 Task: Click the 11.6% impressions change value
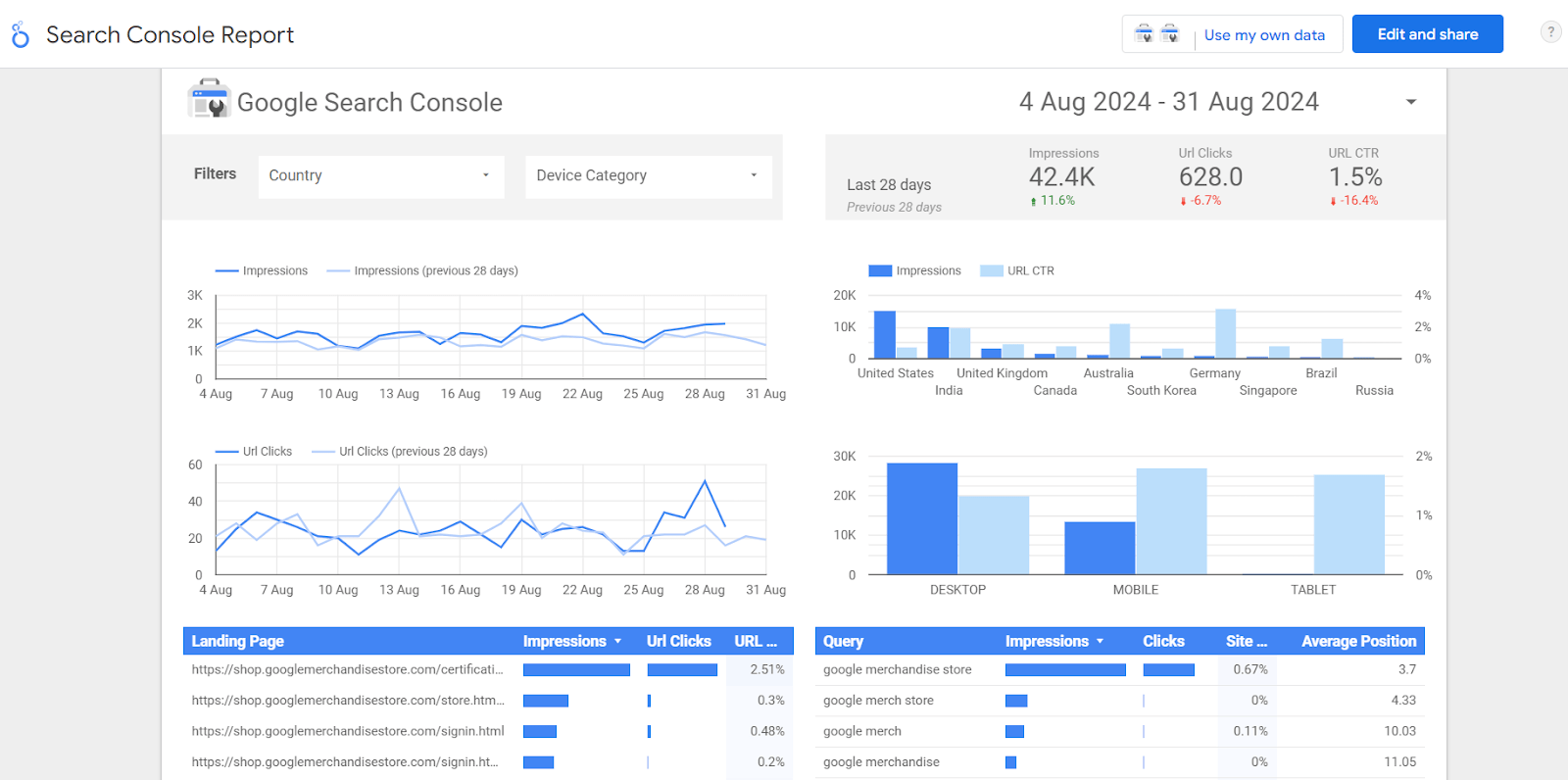tap(1057, 201)
